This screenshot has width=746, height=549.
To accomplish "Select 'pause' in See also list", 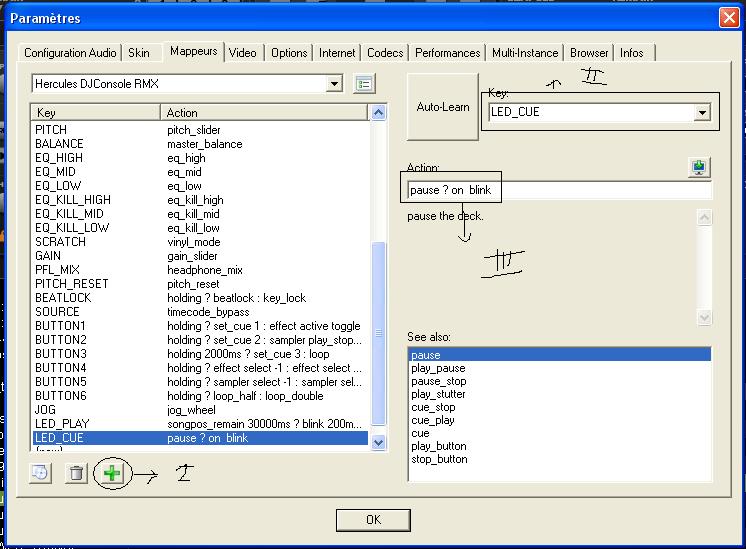I will pyautogui.click(x=560, y=355).
